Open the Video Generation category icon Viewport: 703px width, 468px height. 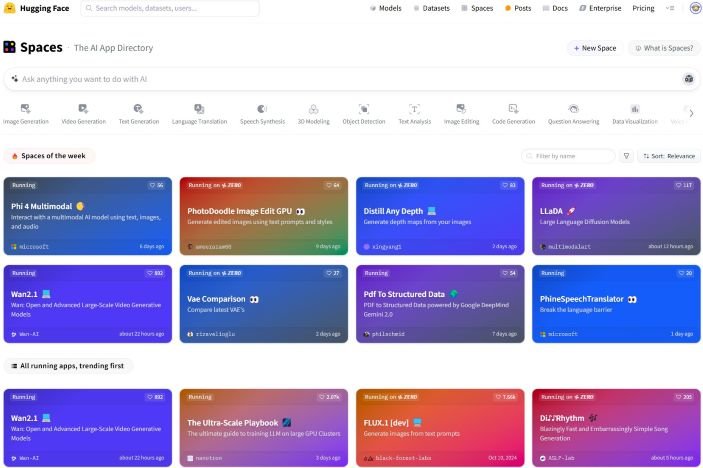[x=83, y=108]
